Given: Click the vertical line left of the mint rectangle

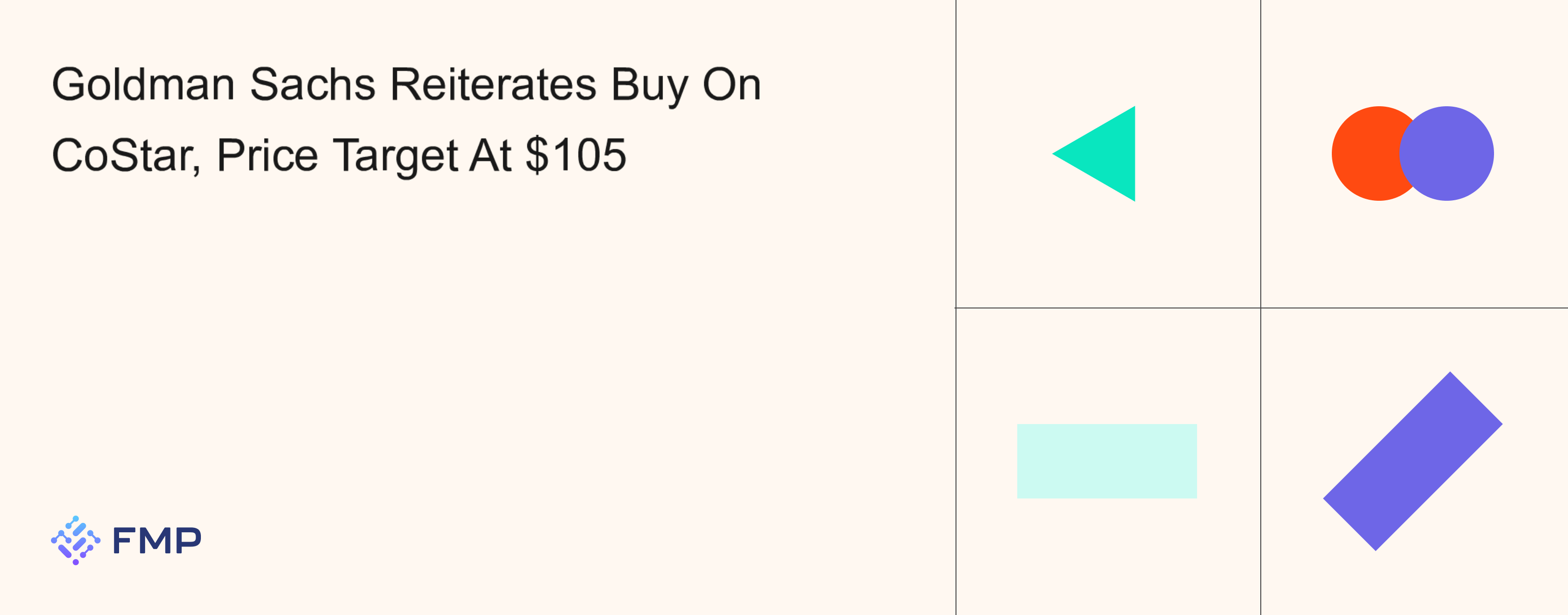Looking at the screenshot, I should [955, 461].
